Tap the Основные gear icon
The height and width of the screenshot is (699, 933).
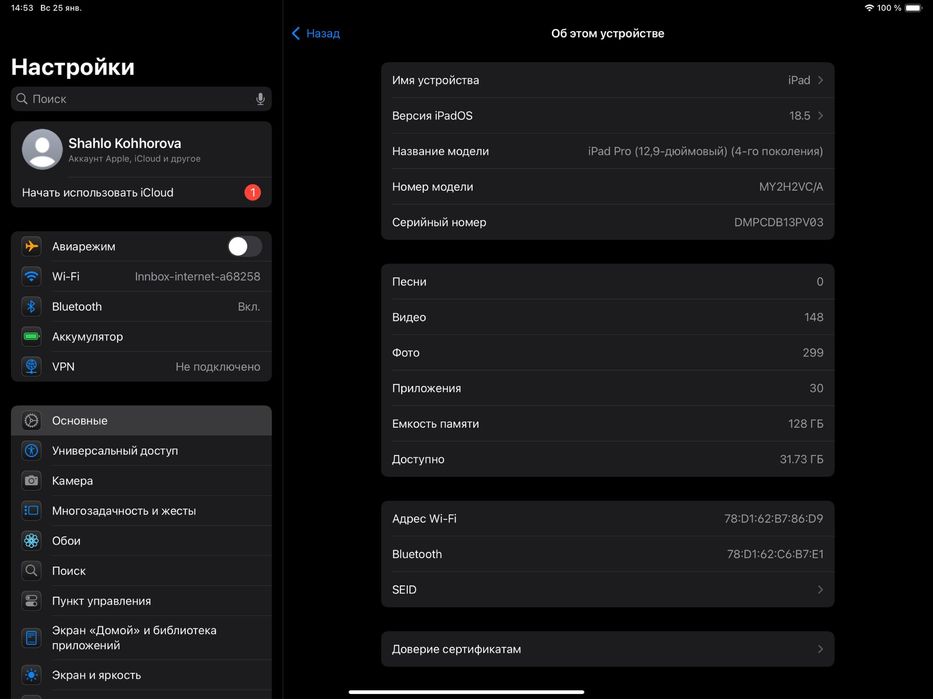32,421
